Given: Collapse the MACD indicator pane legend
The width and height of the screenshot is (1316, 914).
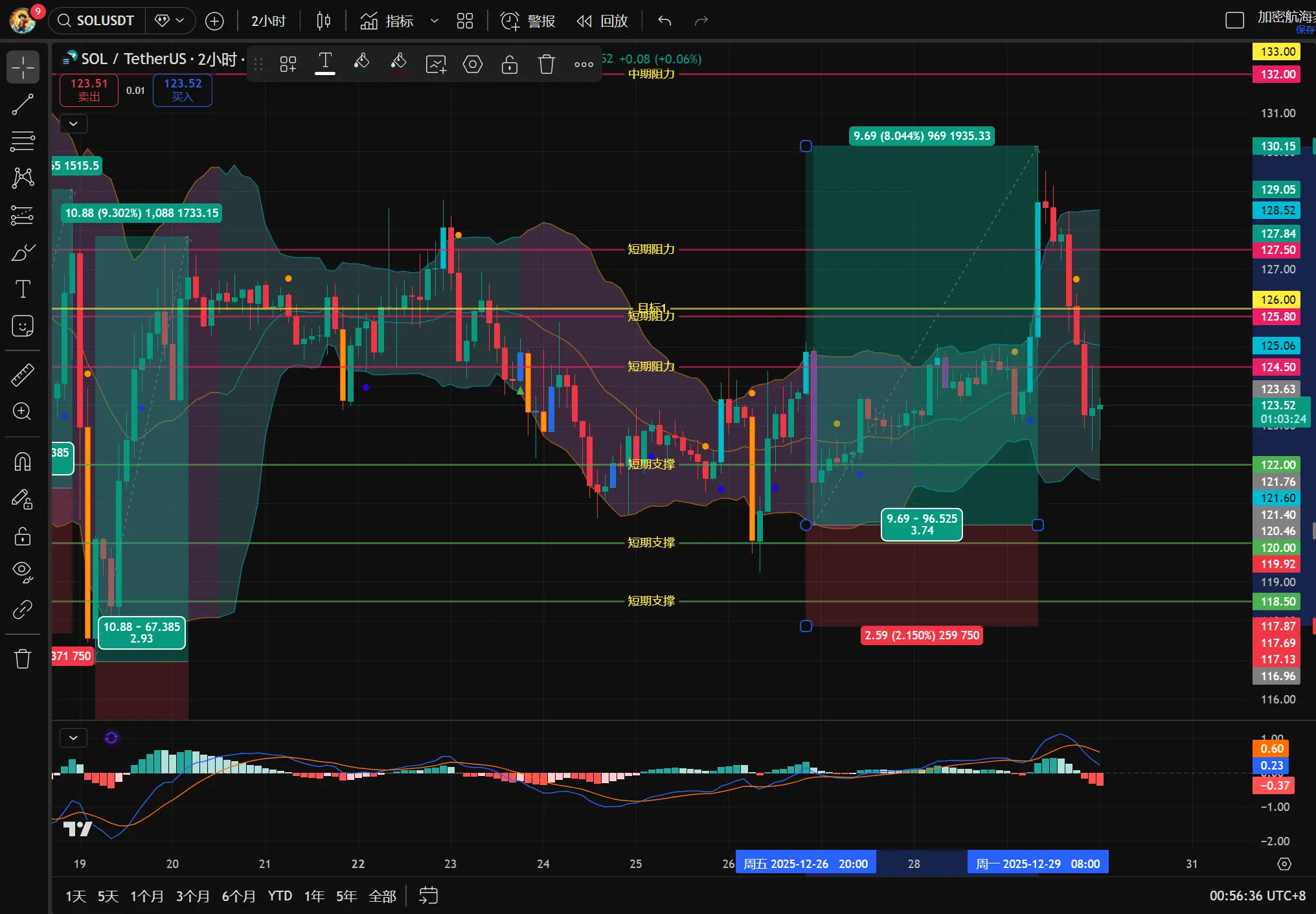Looking at the screenshot, I should click(x=73, y=738).
